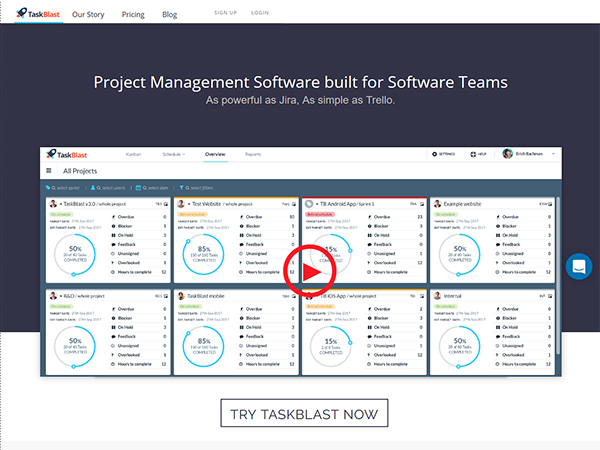The image size is (600, 450).
Task: Click the 50% progress ring on Example website card
Action: coord(460,254)
